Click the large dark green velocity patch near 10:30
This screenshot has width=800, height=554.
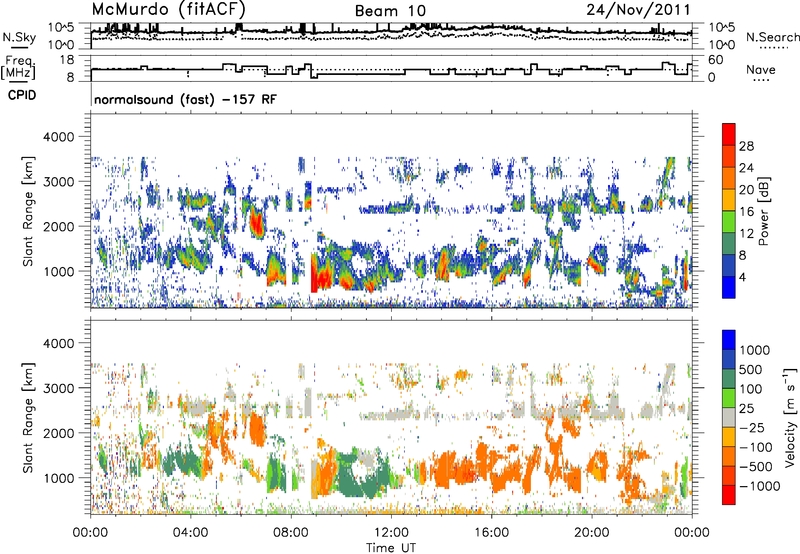(360, 475)
